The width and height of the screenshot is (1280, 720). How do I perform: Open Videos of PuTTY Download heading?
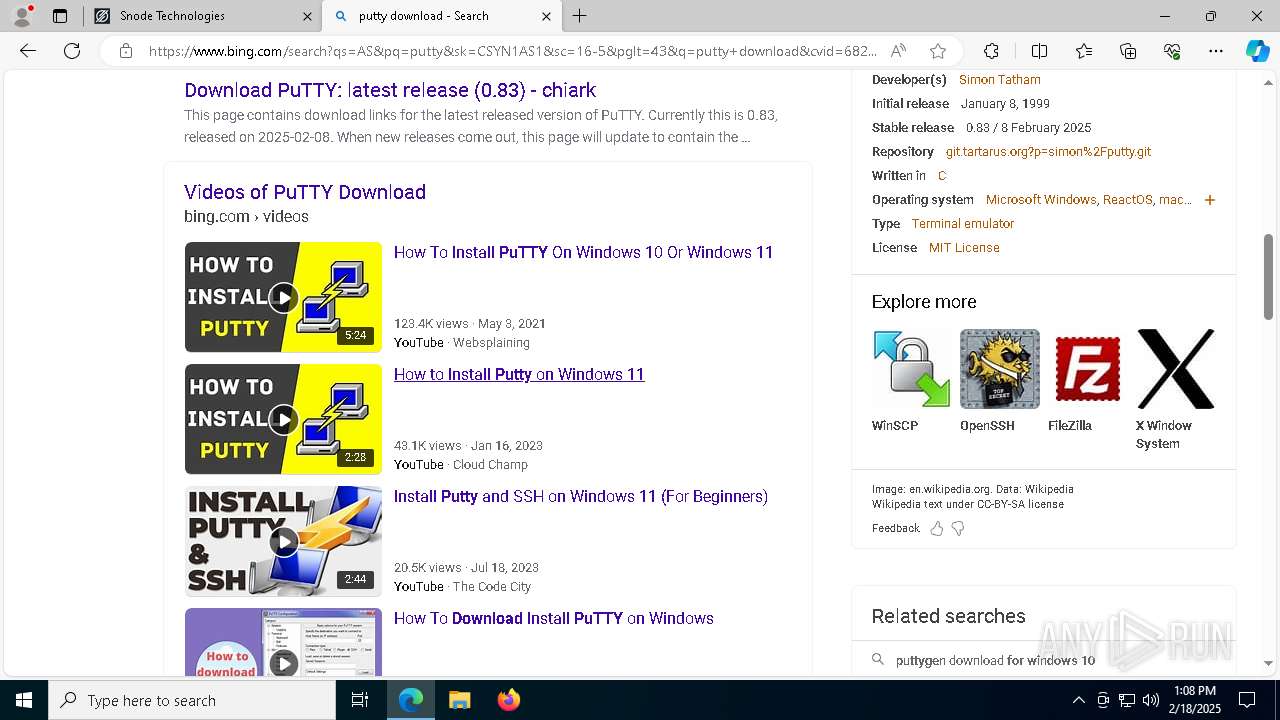click(305, 192)
